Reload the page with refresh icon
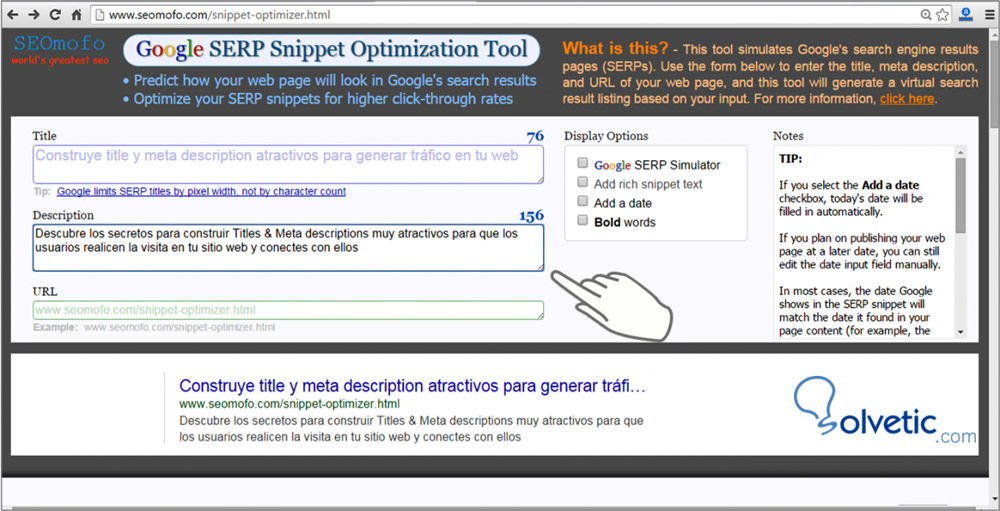This screenshot has width=1000, height=511. point(55,15)
